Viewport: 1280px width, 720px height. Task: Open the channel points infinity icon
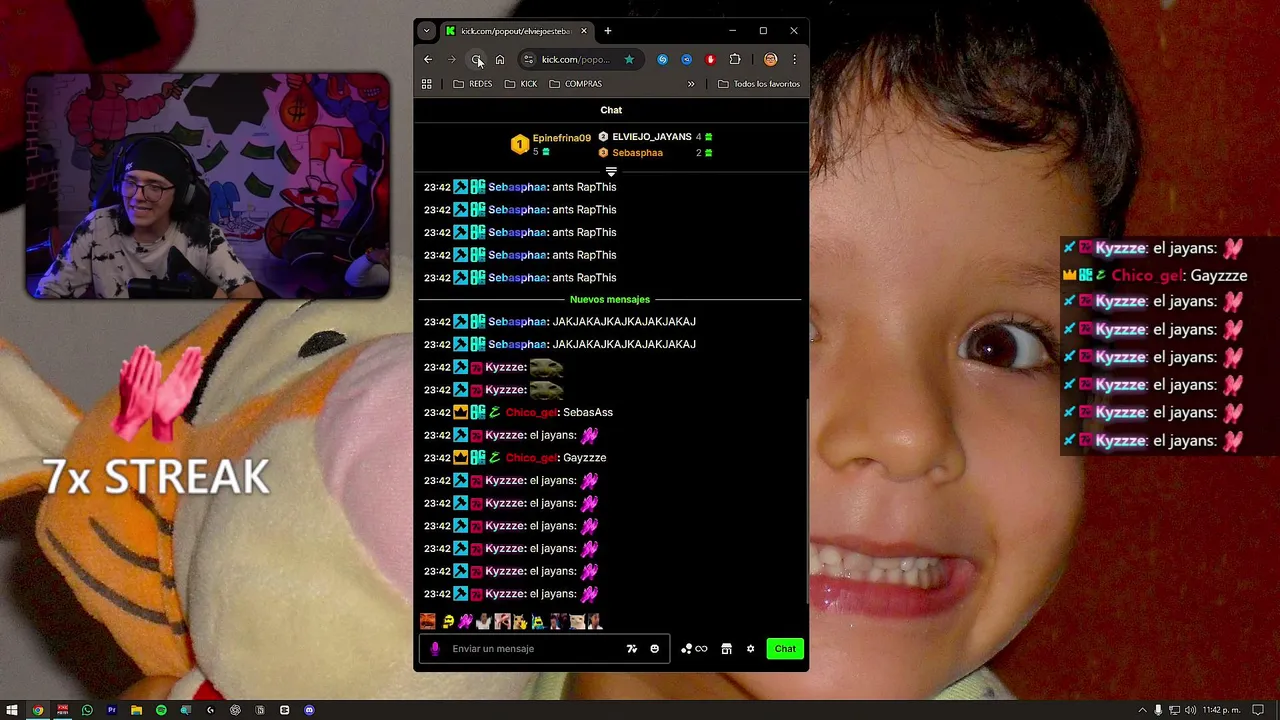point(694,649)
